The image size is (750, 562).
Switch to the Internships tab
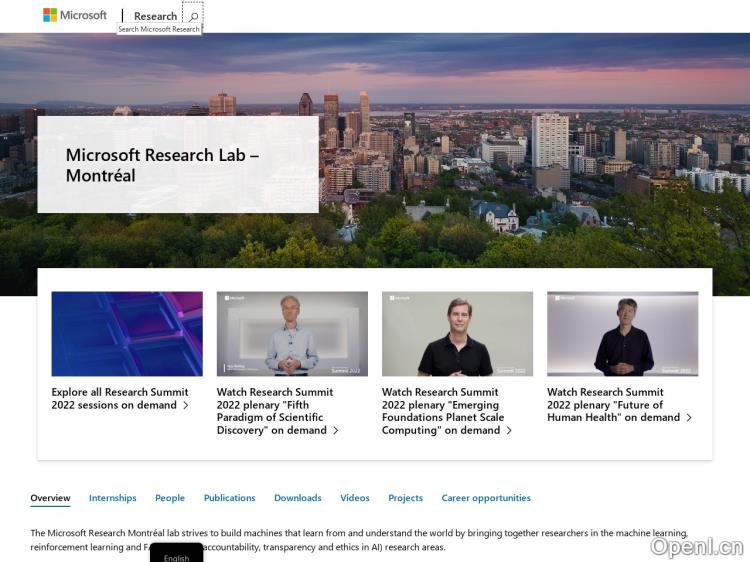pyautogui.click(x=112, y=498)
